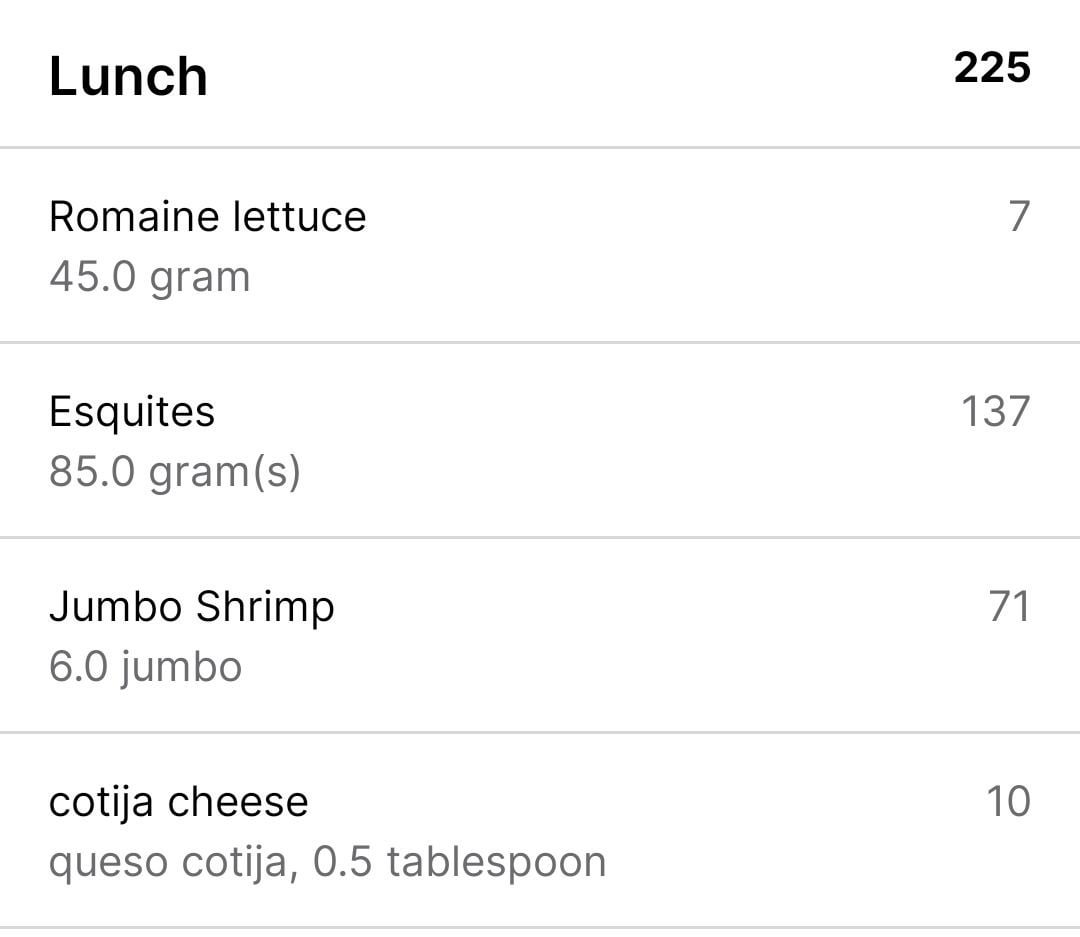Click the Esquites calorie count 137
This screenshot has width=1080, height=937.
[x=996, y=411]
